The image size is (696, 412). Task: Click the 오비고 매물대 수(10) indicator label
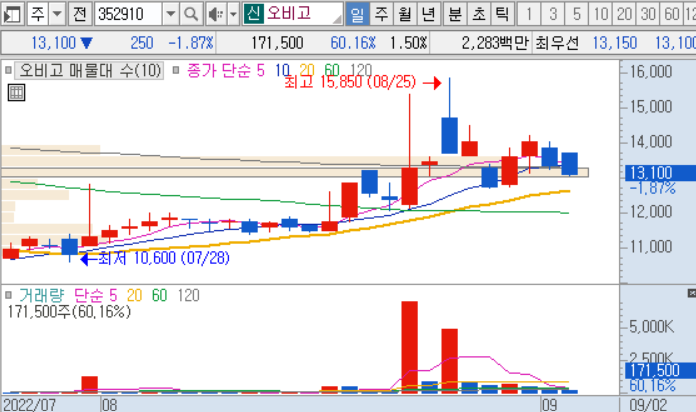90,70
